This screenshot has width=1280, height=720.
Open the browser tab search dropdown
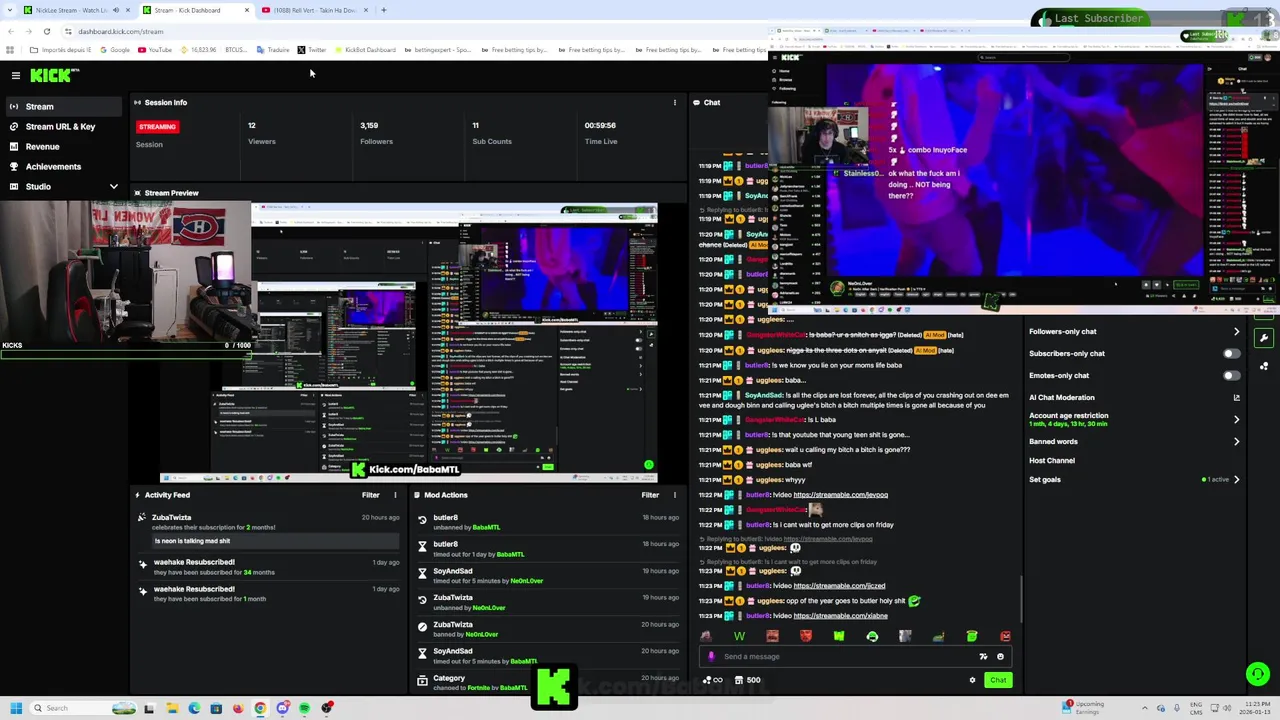tap(10, 10)
